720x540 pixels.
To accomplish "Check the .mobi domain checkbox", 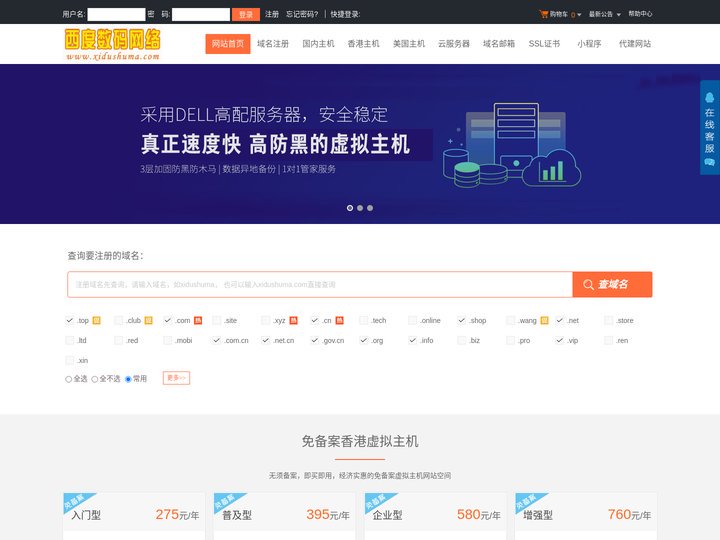I will (168, 340).
